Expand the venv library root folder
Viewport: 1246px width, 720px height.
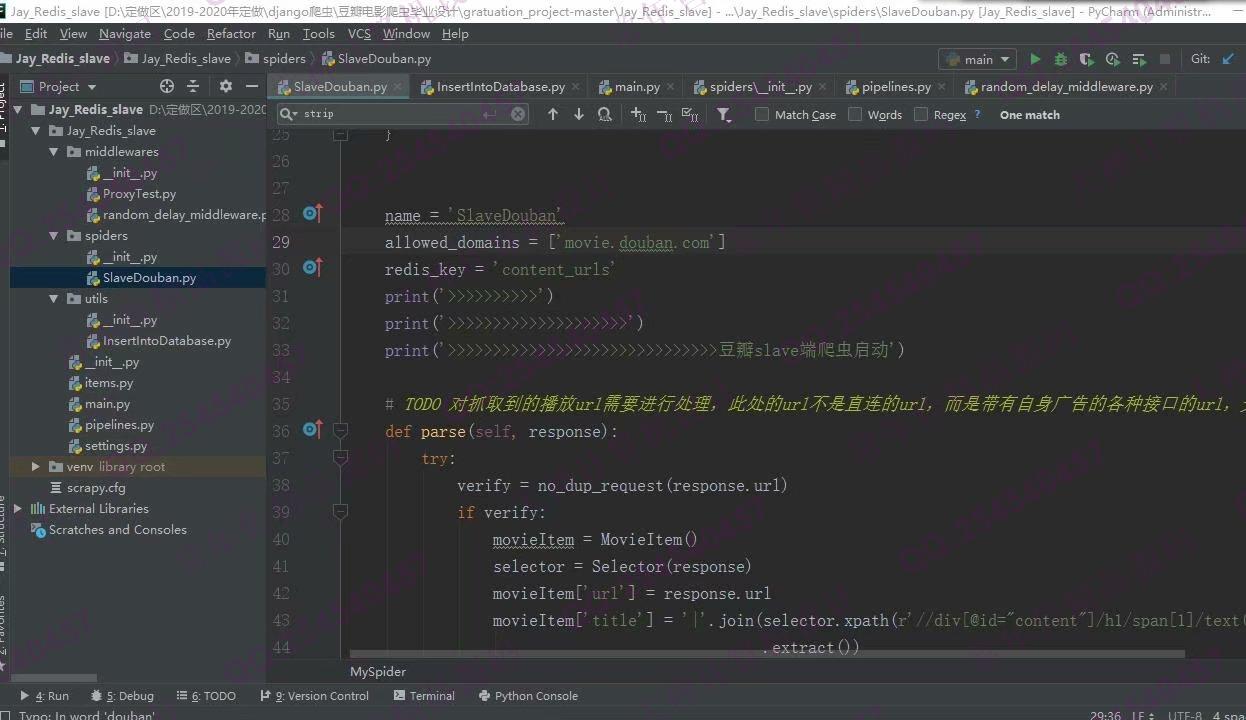pyautogui.click(x=37, y=467)
